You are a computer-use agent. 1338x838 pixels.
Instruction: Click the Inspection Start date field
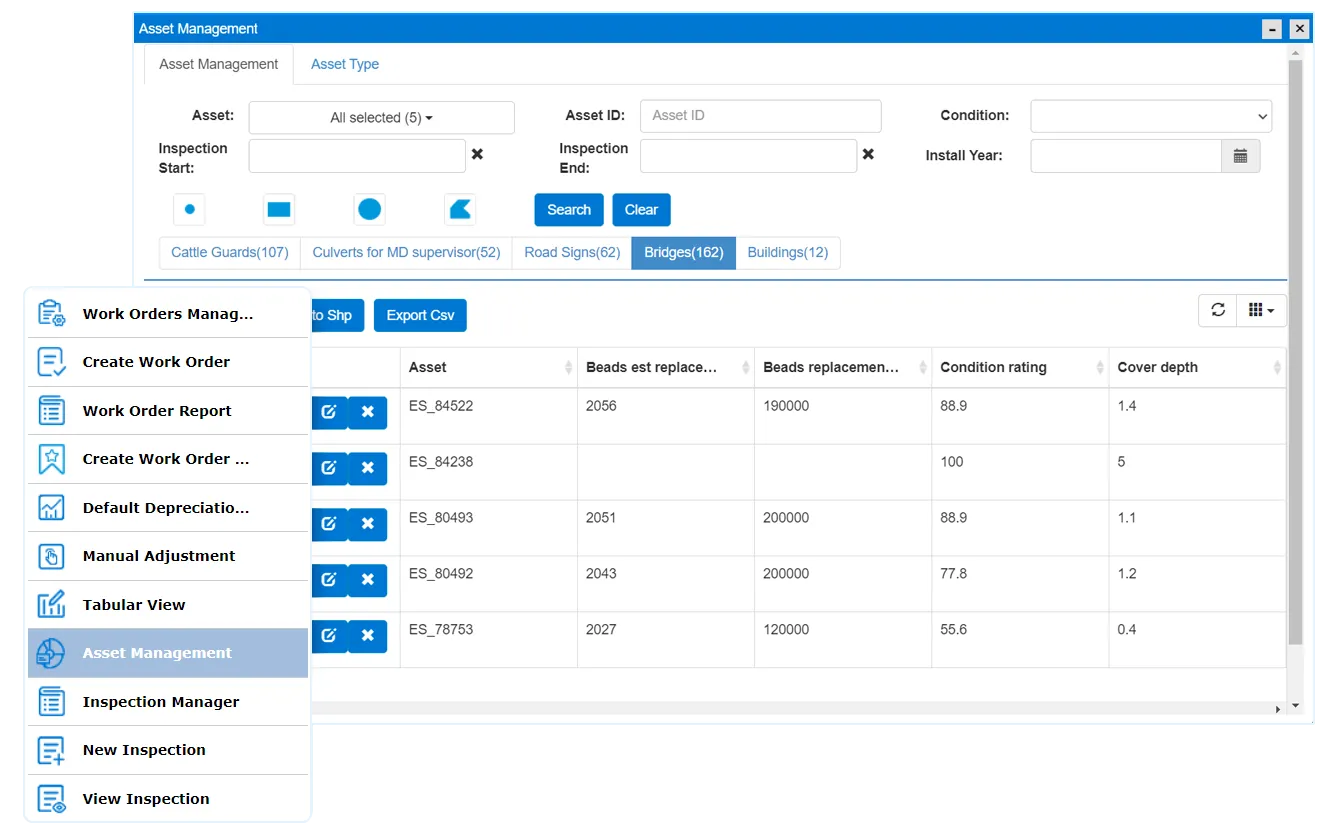[x=357, y=156]
